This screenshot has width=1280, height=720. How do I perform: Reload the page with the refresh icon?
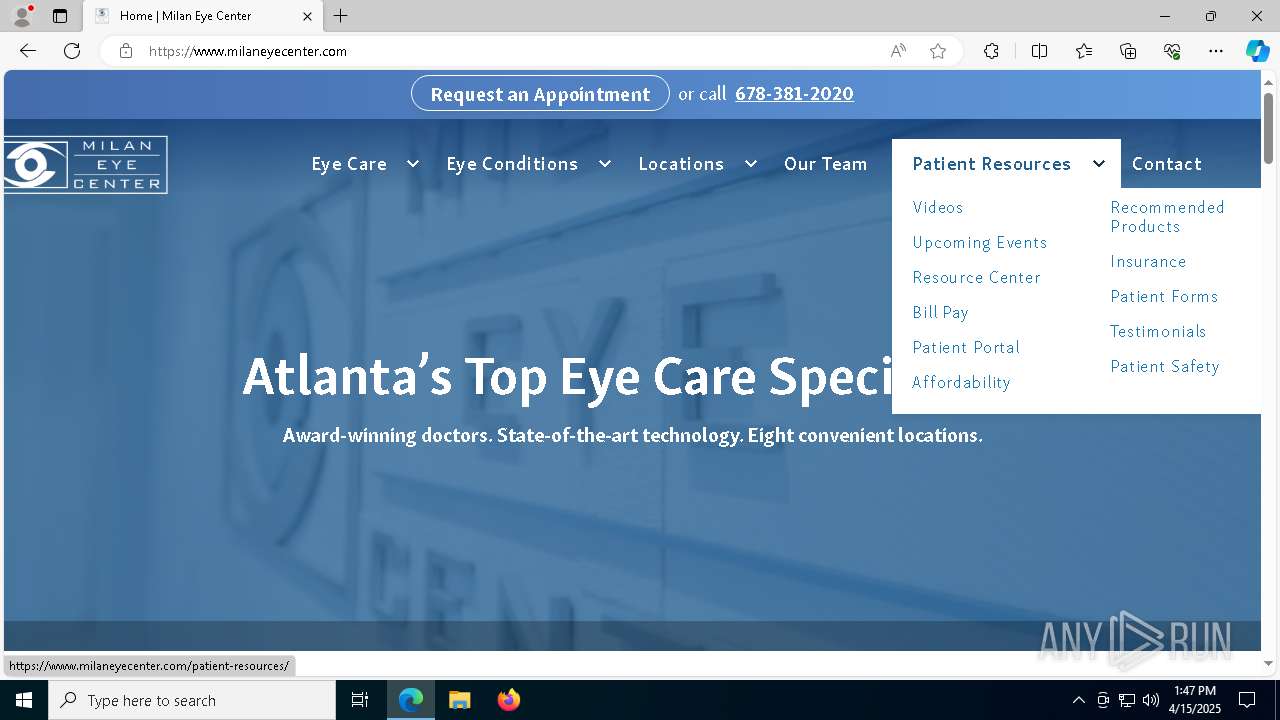(x=72, y=51)
